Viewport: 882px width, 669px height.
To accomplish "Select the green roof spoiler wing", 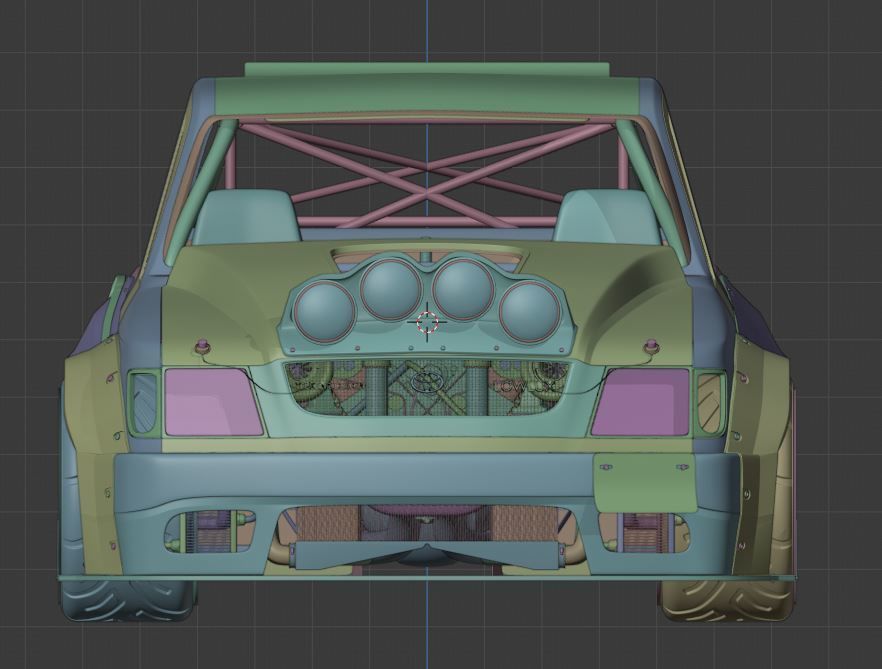I will pos(427,69).
